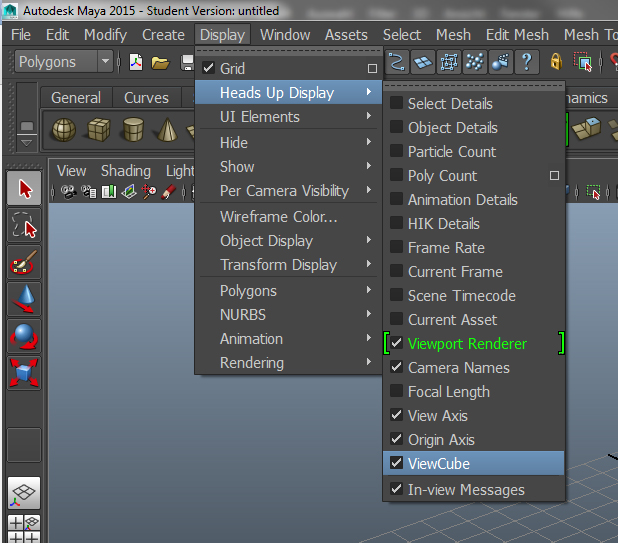
Task: Activate the Lasso select tool
Action: coord(24,226)
